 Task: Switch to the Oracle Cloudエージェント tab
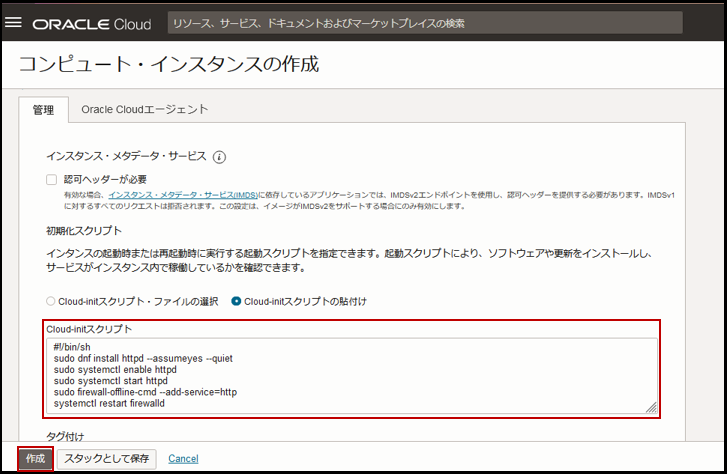coord(145,109)
